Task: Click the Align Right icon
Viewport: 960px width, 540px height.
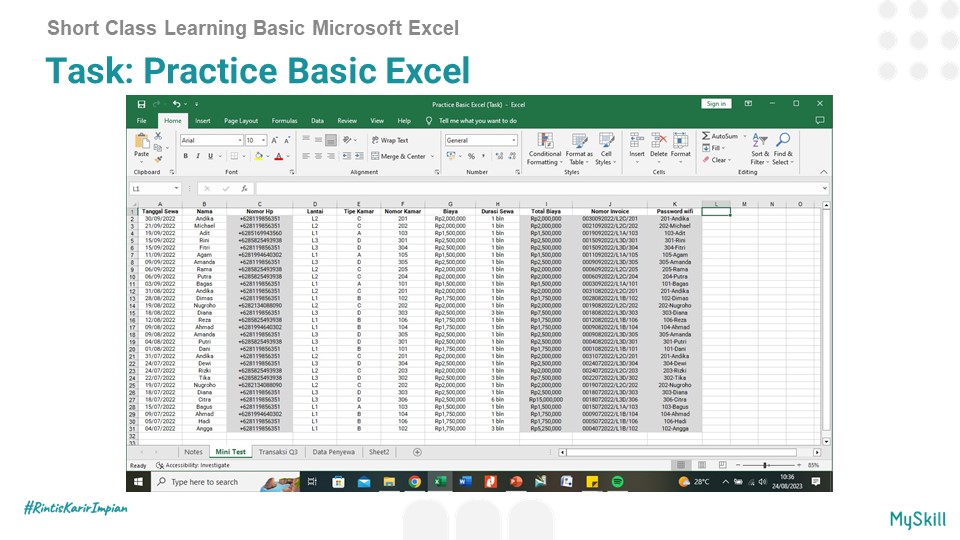Action: click(x=331, y=156)
